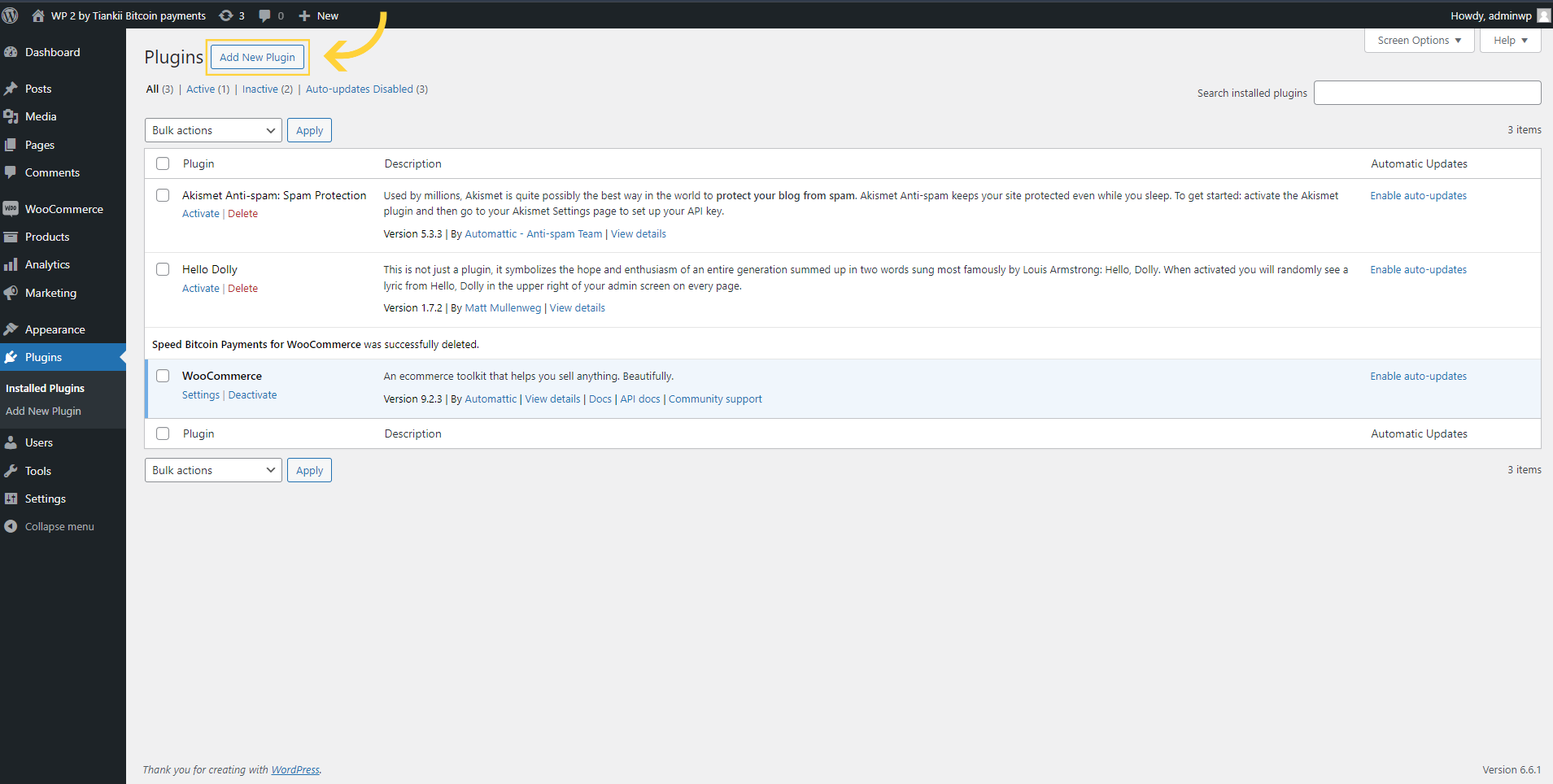1553x784 pixels.
Task: Delete the Akismet Anti-spam plugin
Action: tap(242, 213)
